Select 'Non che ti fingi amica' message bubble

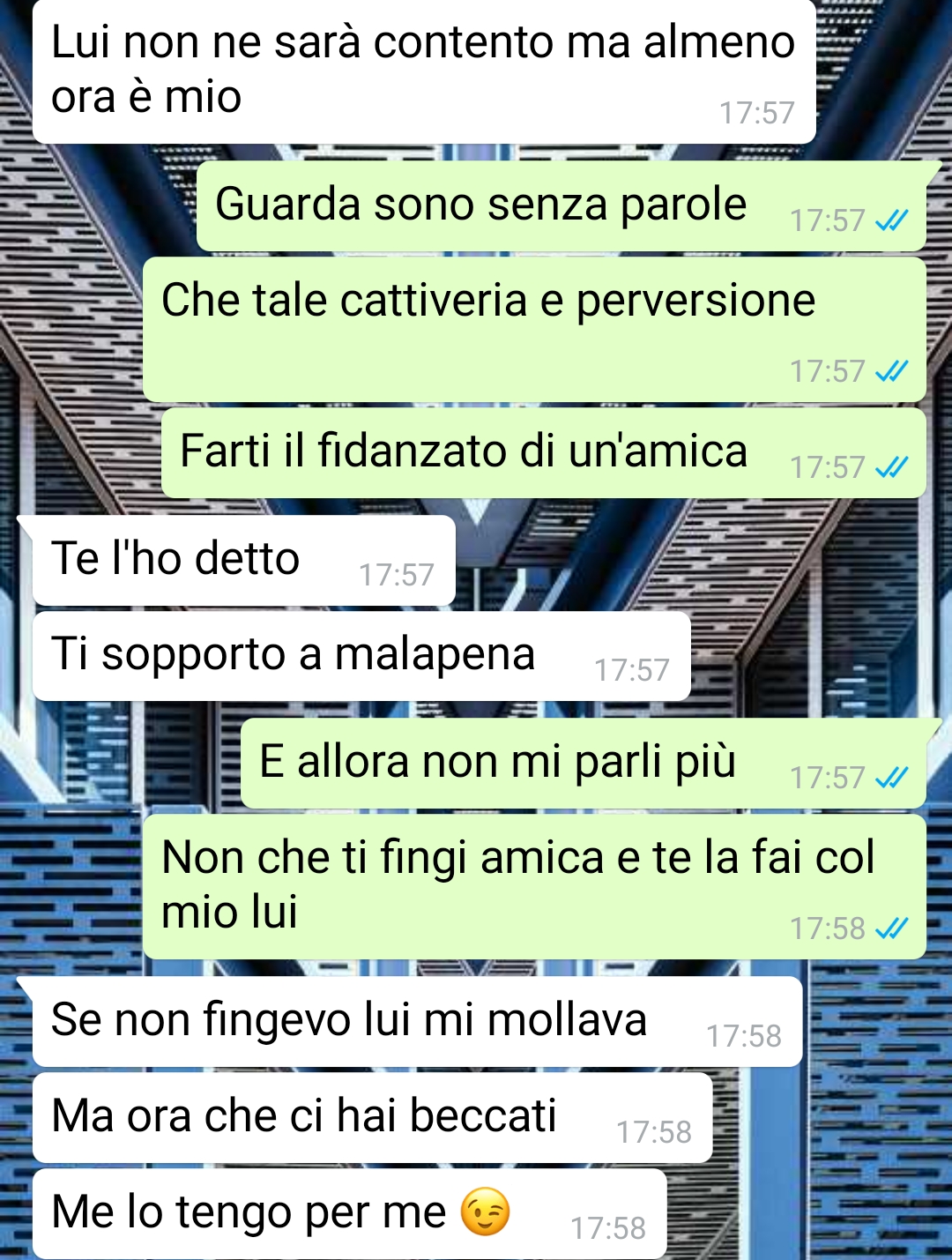[534, 886]
